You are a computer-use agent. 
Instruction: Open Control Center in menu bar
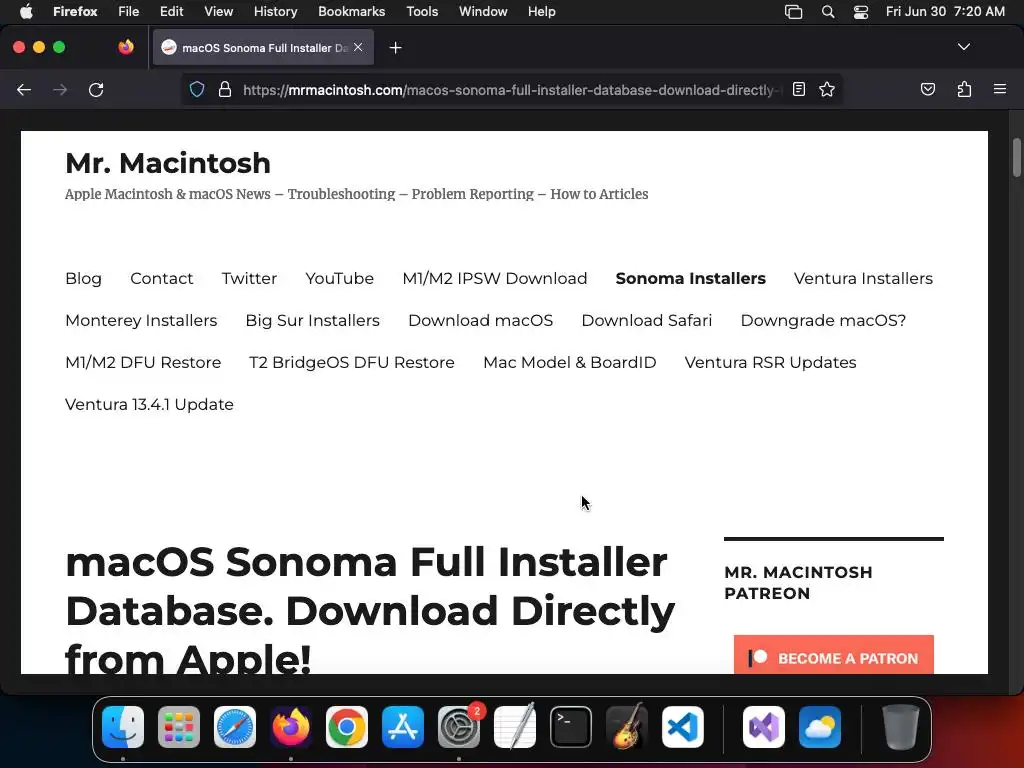pyautogui.click(x=861, y=11)
